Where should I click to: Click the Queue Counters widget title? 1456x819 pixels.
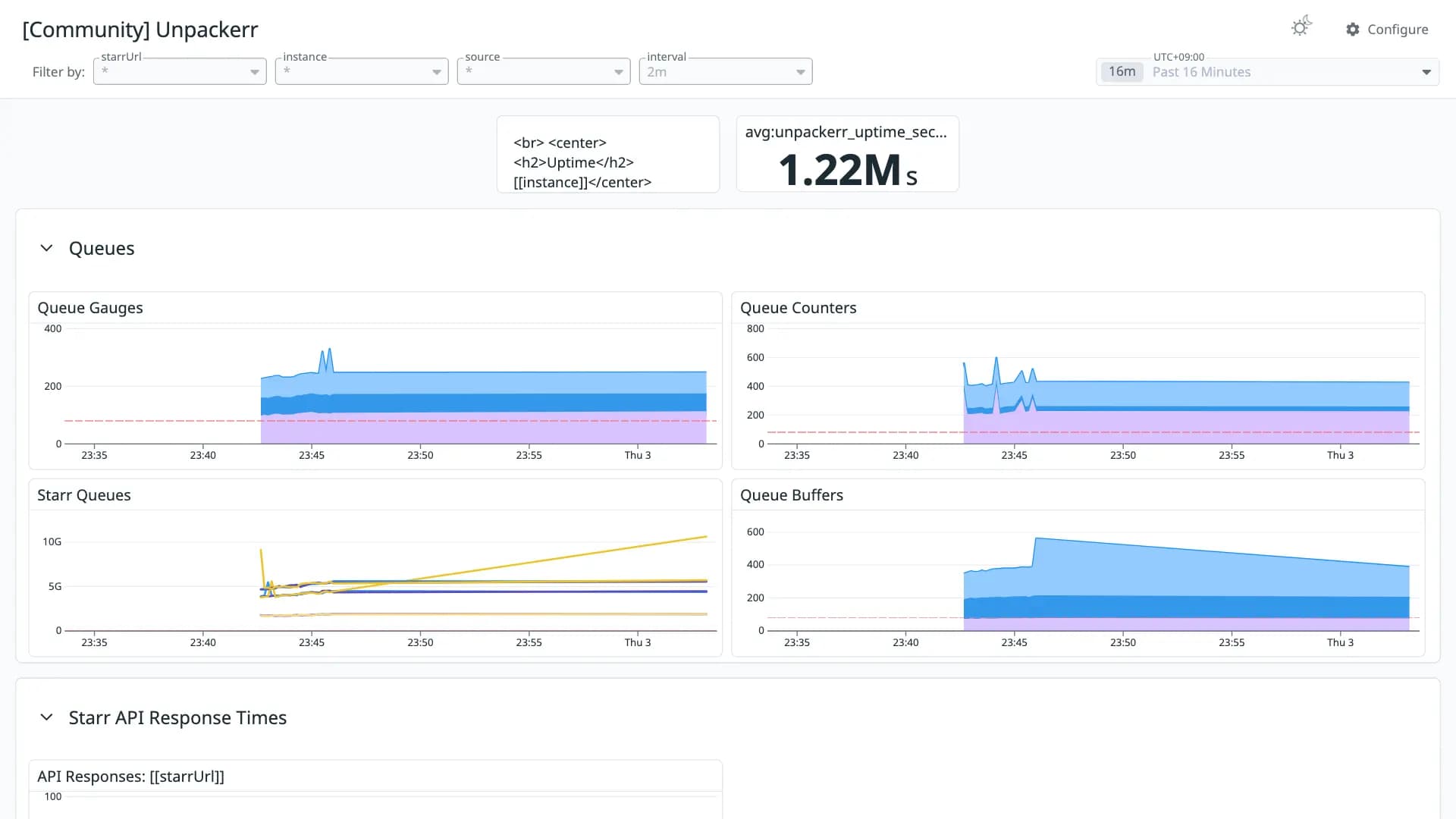click(x=798, y=308)
